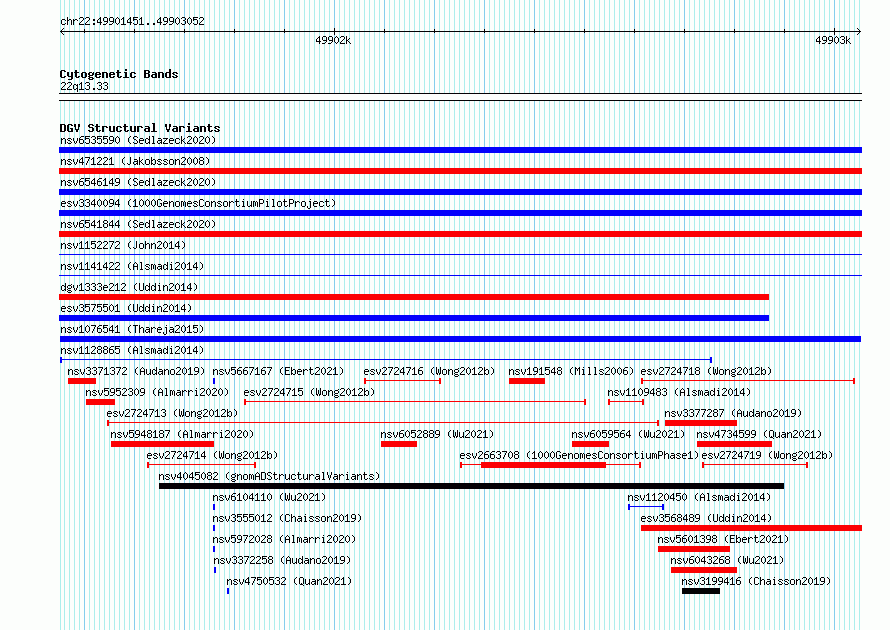Select nsv5667167 (Ebert2021) label
The image size is (890, 630).
click(x=278, y=371)
